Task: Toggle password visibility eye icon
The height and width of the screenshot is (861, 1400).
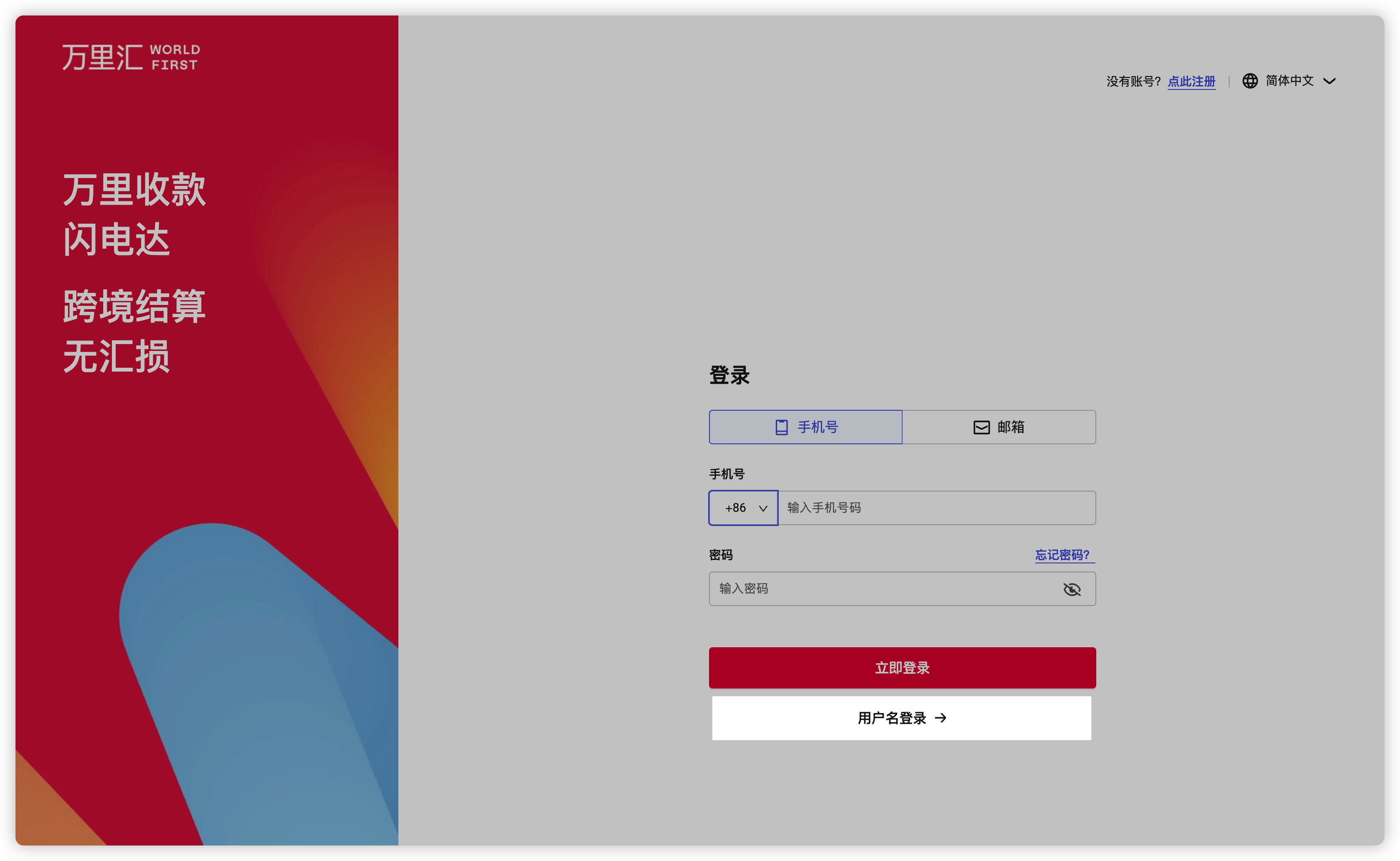Action: pyautogui.click(x=1071, y=589)
